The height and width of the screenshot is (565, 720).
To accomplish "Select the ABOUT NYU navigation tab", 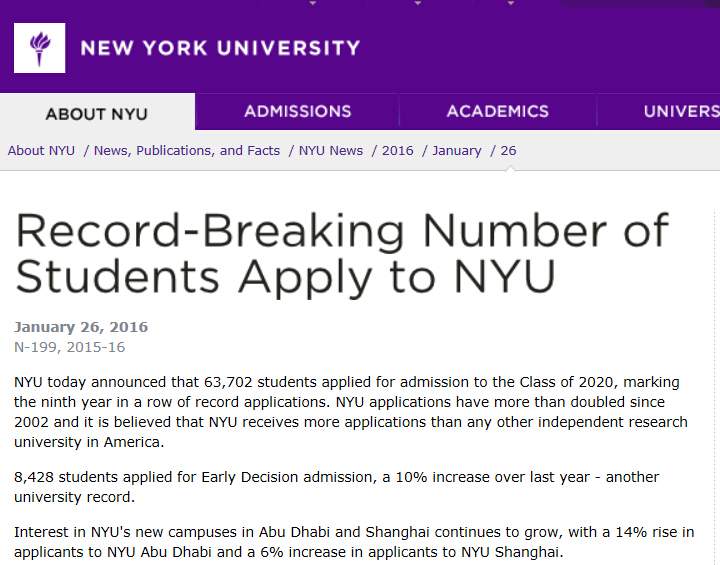I will pos(97,113).
